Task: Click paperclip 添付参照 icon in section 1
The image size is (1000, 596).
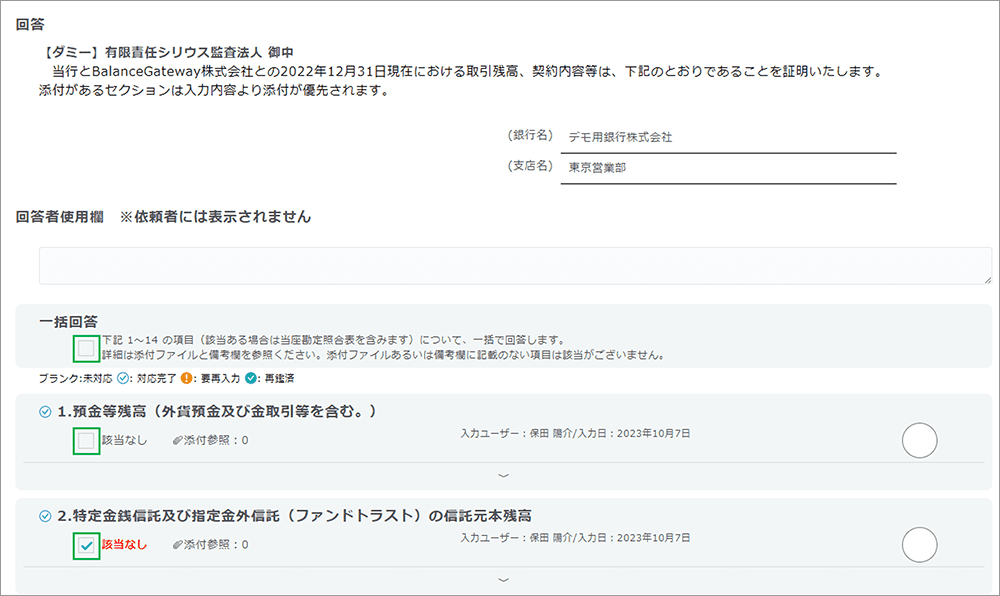Action: pyautogui.click(x=178, y=440)
